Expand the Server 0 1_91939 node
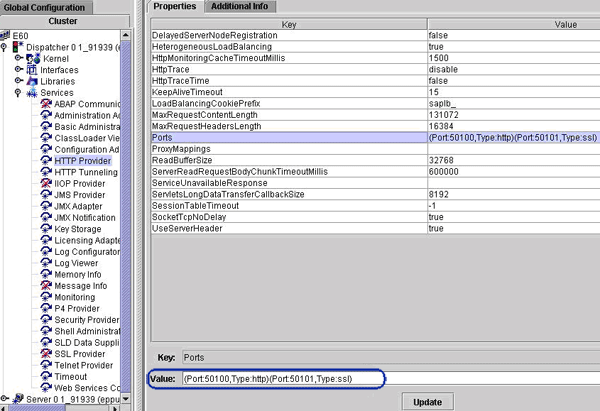 (x=4, y=398)
